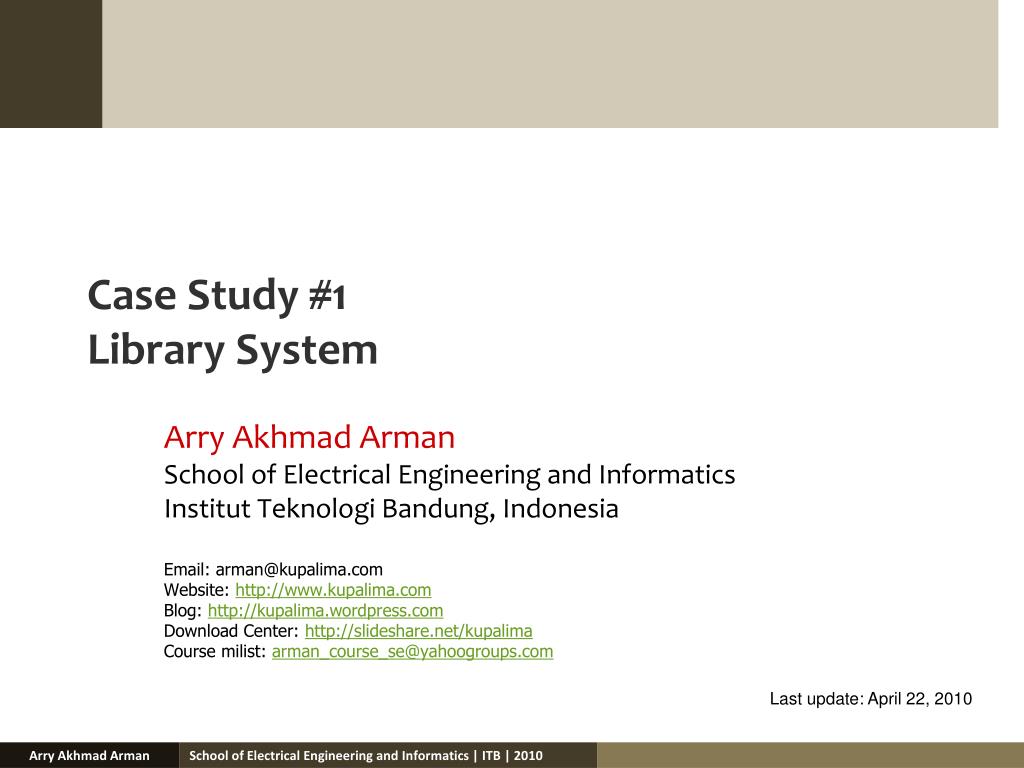Click the beige header banner area
Image resolution: width=1024 pixels, height=768 pixels.
tap(550, 62)
